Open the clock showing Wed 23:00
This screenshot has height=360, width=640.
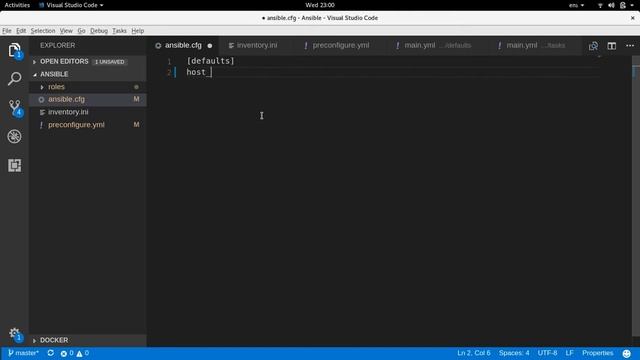320,5
